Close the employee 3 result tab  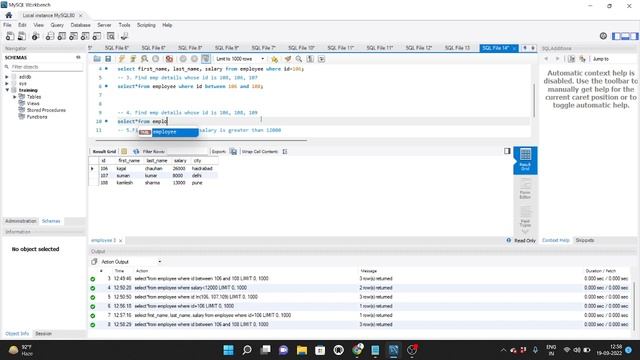[120, 240]
